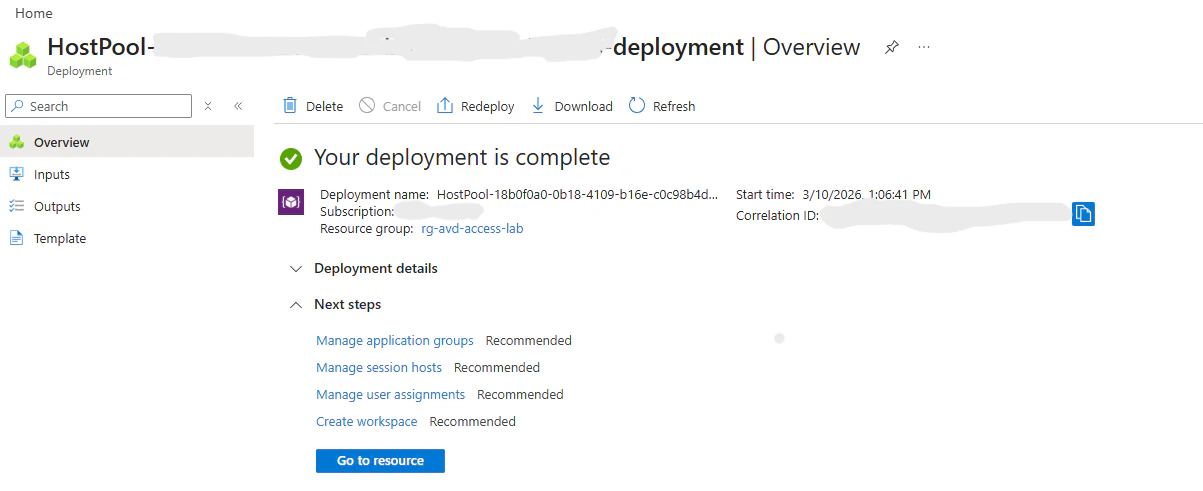This screenshot has width=1203, height=491.
Task: Click the Refresh toolbar label
Action: tap(674, 106)
